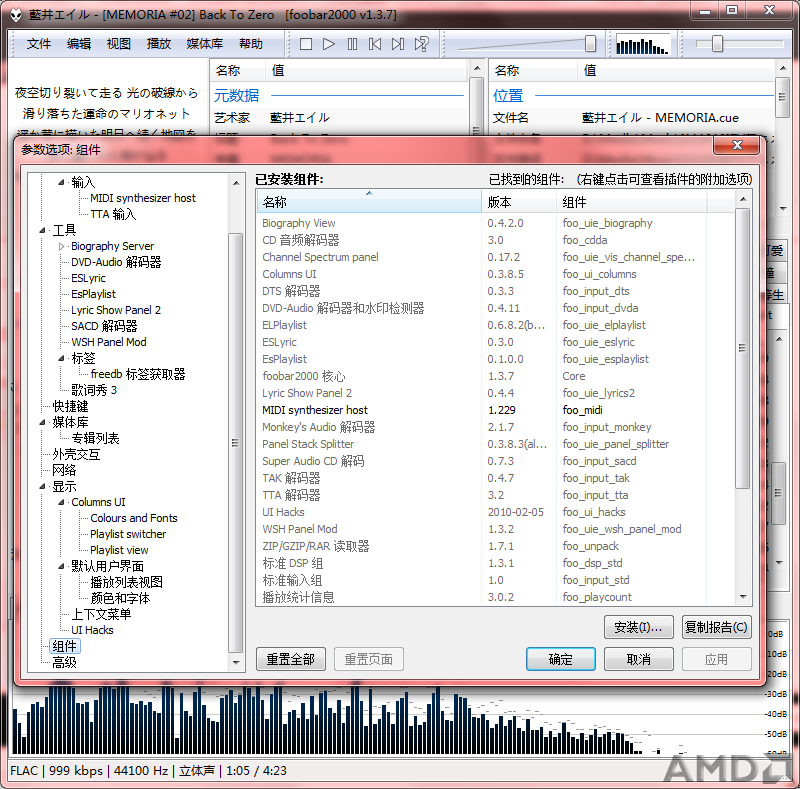Collapse the 默认用户界面 tree node
The width and height of the screenshot is (800, 789).
tap(61, 566)
